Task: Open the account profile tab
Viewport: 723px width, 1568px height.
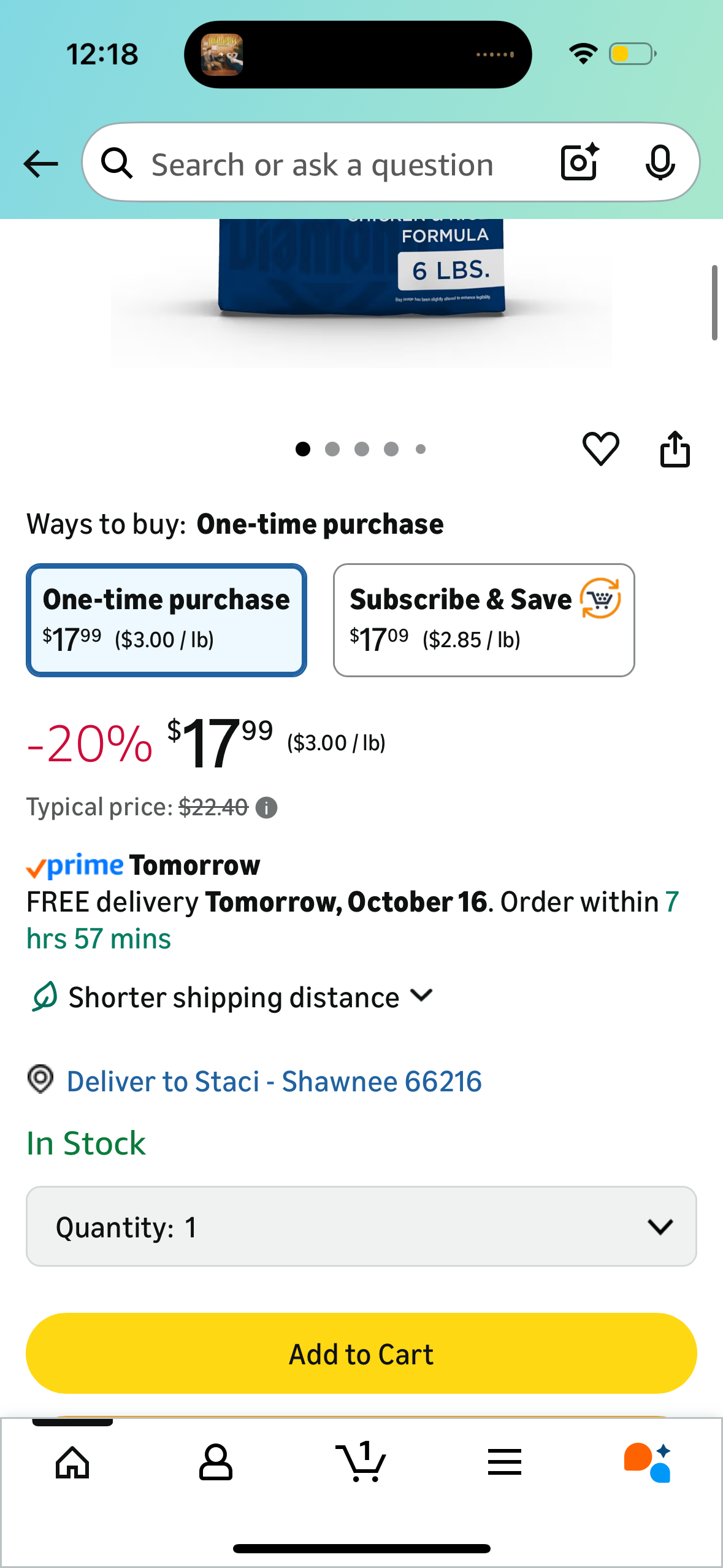Action: click(x=215, y=1462)
